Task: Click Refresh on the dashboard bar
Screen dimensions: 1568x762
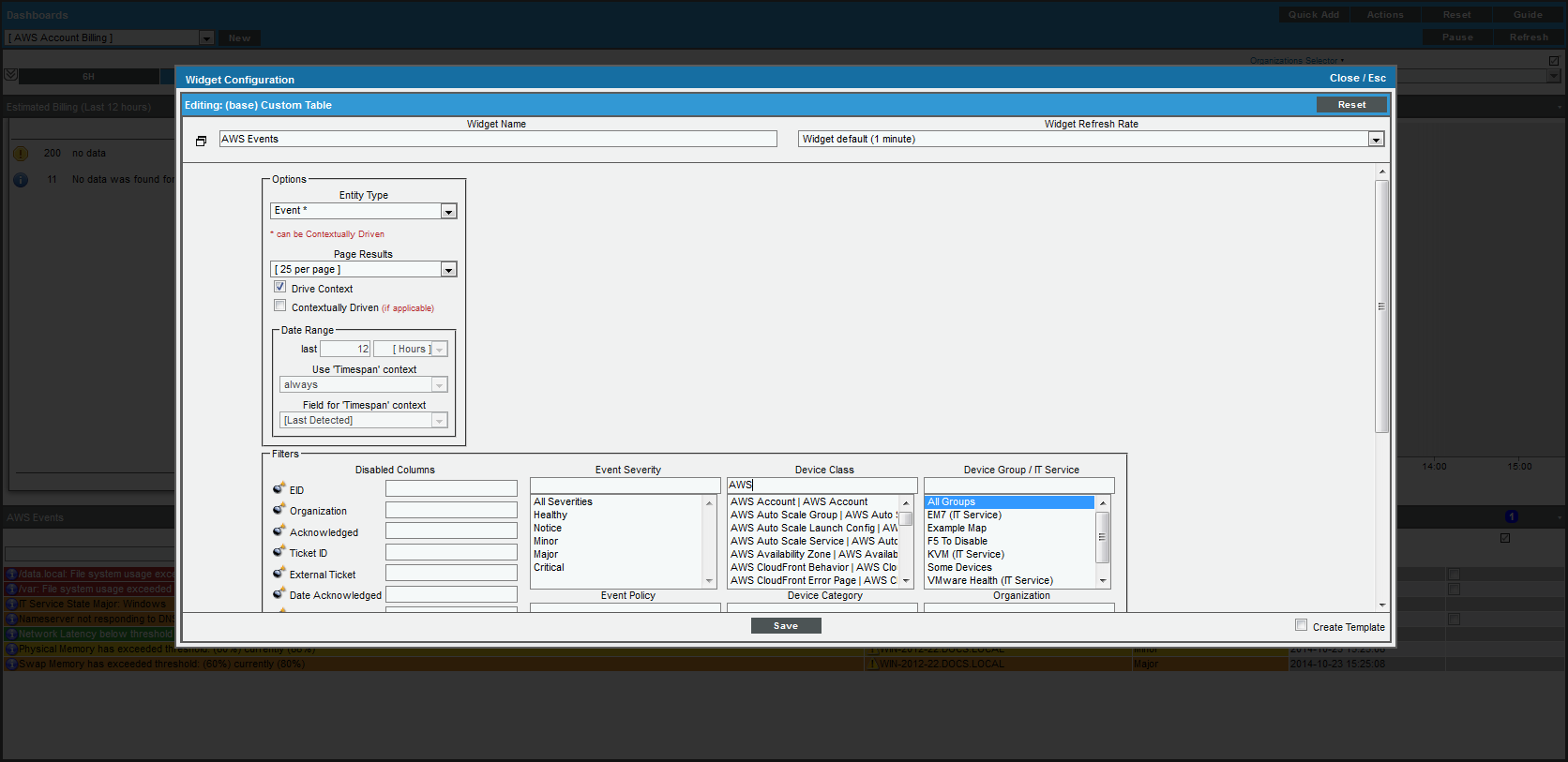Action: pos(1529,37)
